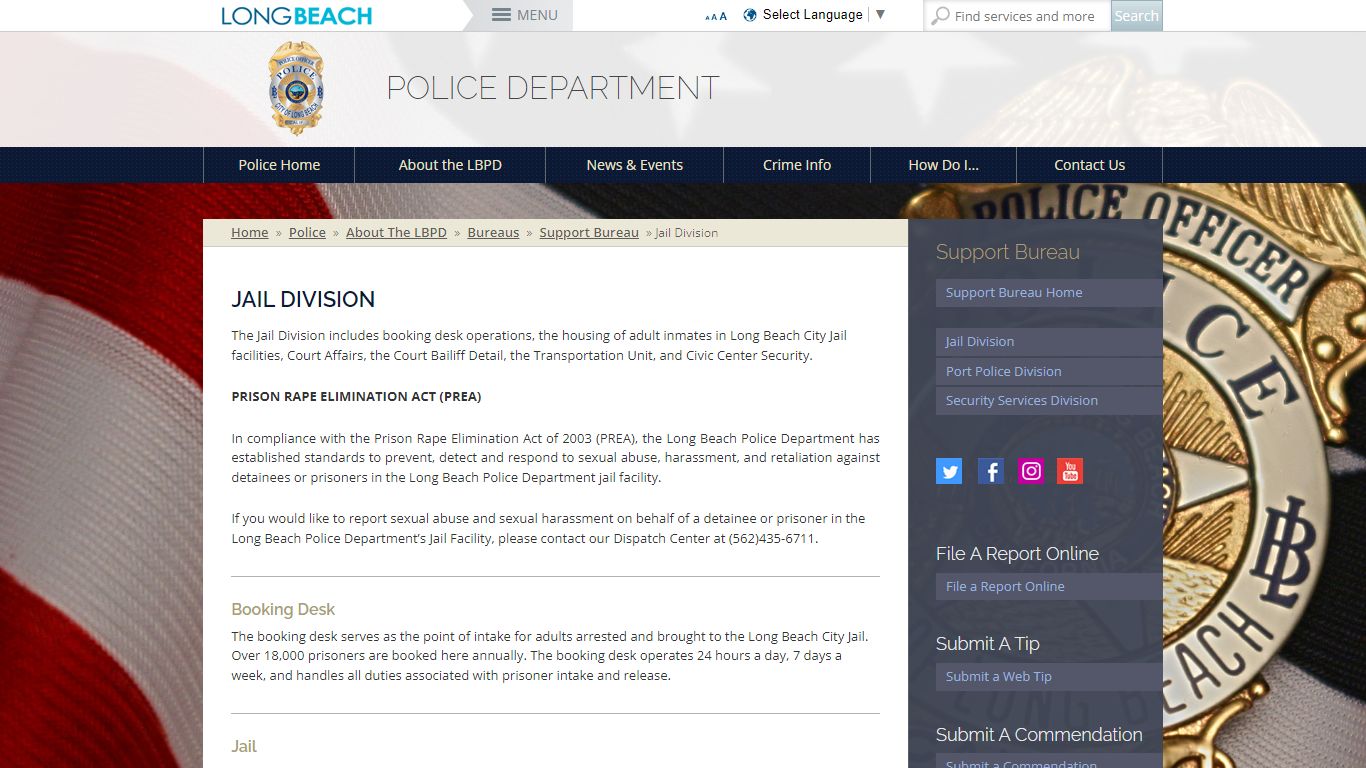
Task: Open the hamburger MENU icon
Action: (499, 15)
